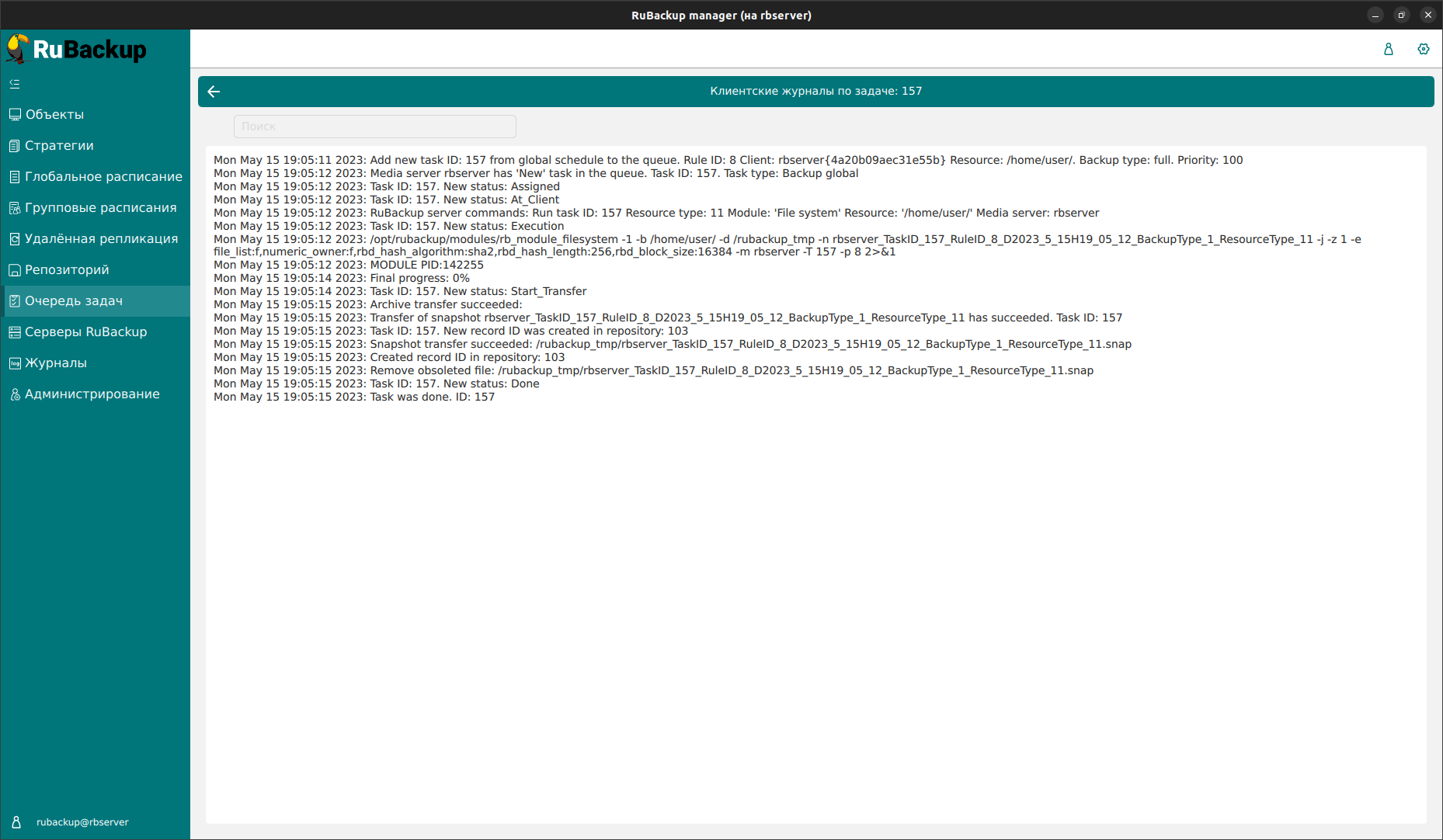Click the back arrow in the header
Viewport: 1443px width, 840px height.
tap(214, 92)
